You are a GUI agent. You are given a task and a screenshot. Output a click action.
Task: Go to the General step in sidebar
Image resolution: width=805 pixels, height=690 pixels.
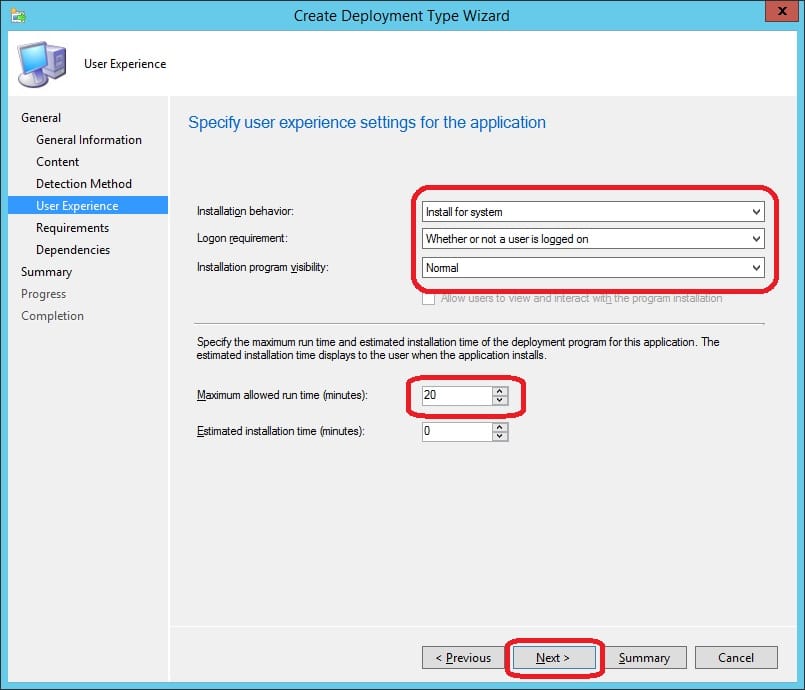(x=41, y=118)
